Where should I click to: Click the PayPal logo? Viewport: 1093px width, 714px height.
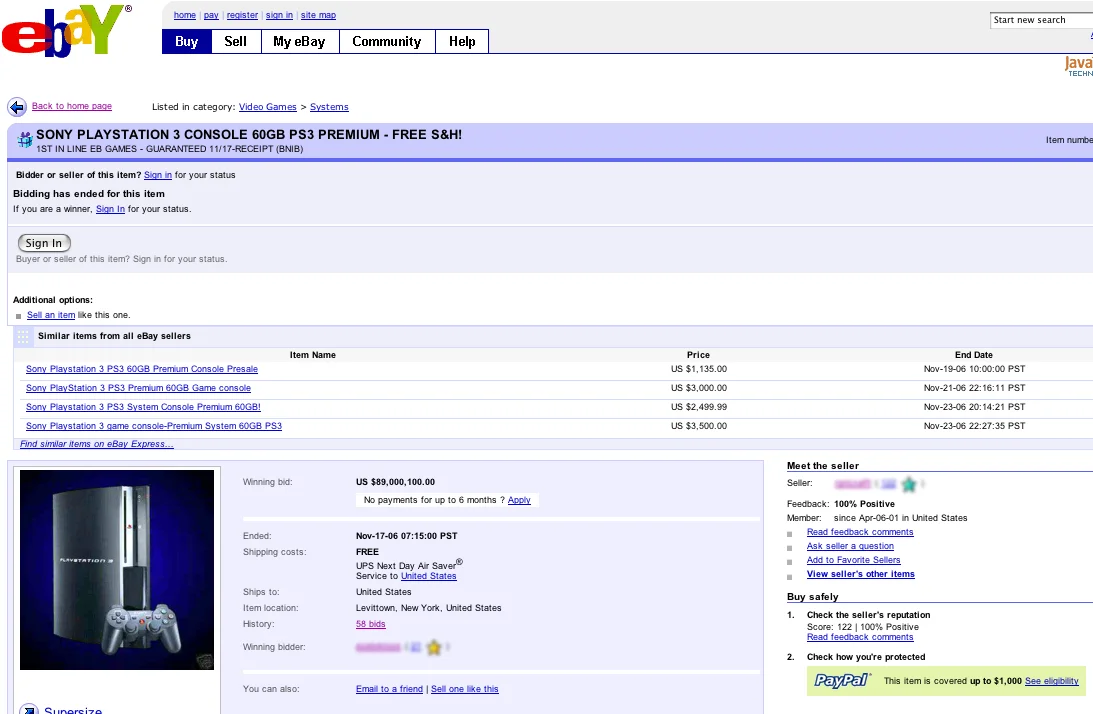[x=842, y=681]
